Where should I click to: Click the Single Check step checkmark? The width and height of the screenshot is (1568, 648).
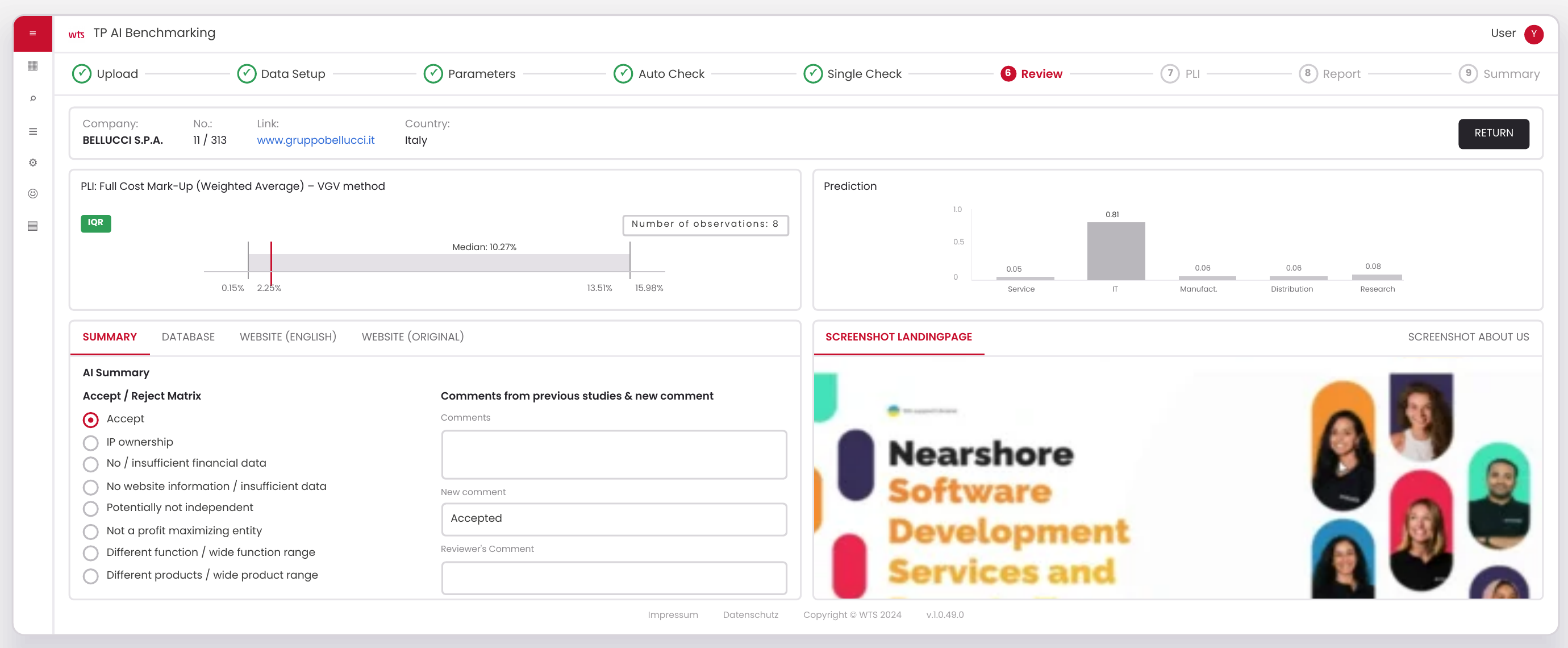point(812,74)
